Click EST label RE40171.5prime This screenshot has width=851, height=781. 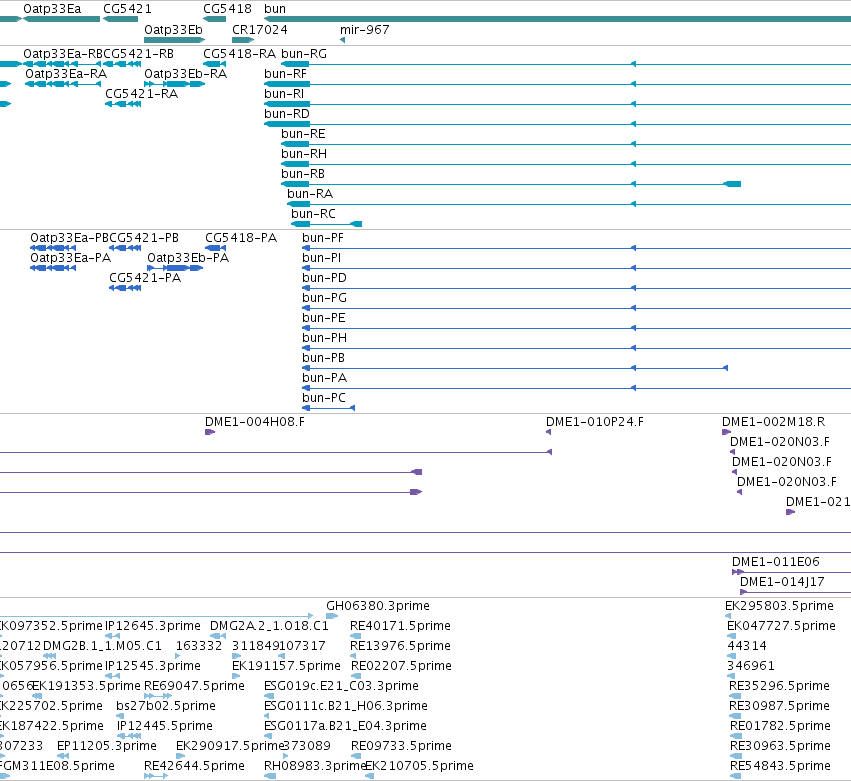tap(400, 626)
